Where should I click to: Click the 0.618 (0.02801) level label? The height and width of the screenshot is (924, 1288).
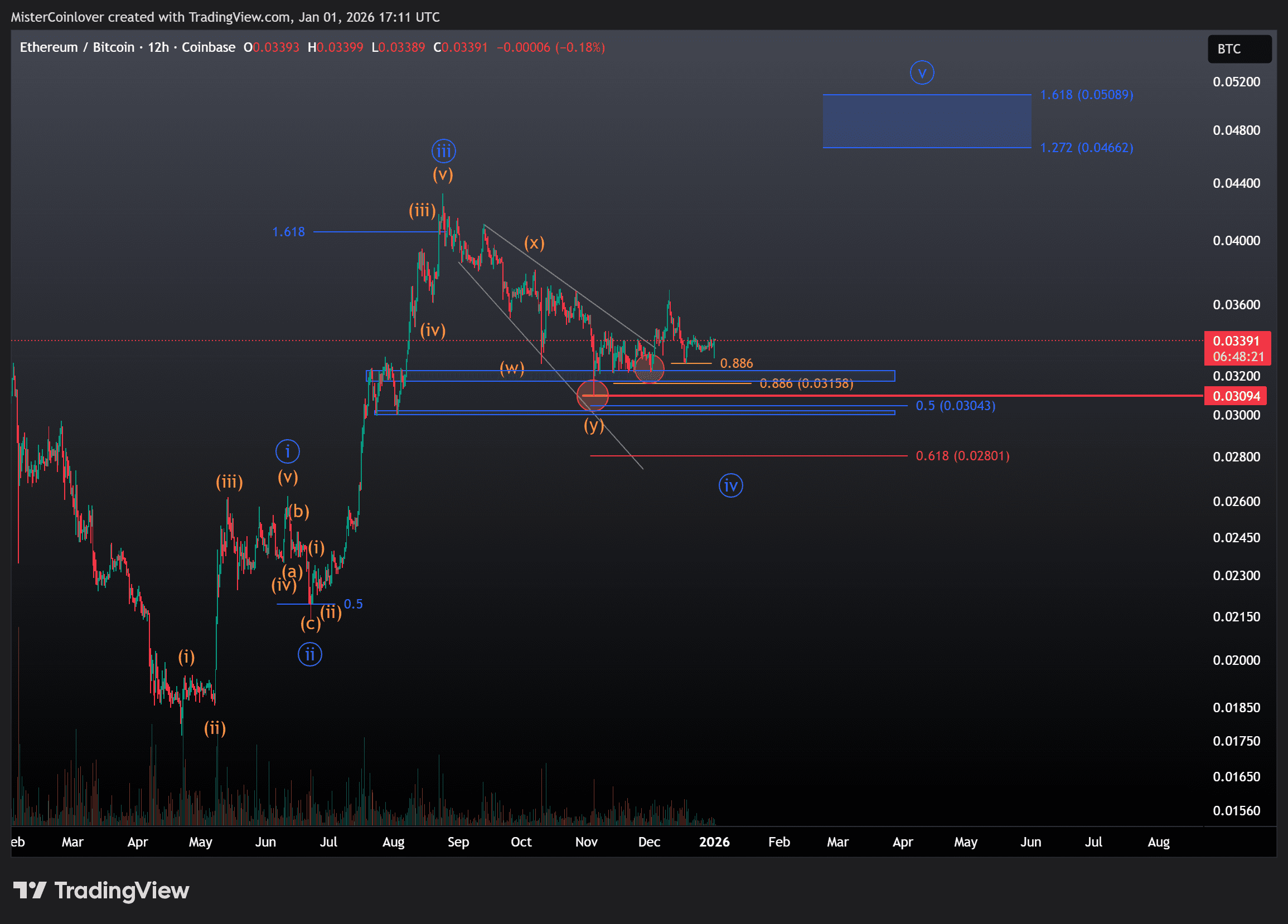(x=962, y=456)
